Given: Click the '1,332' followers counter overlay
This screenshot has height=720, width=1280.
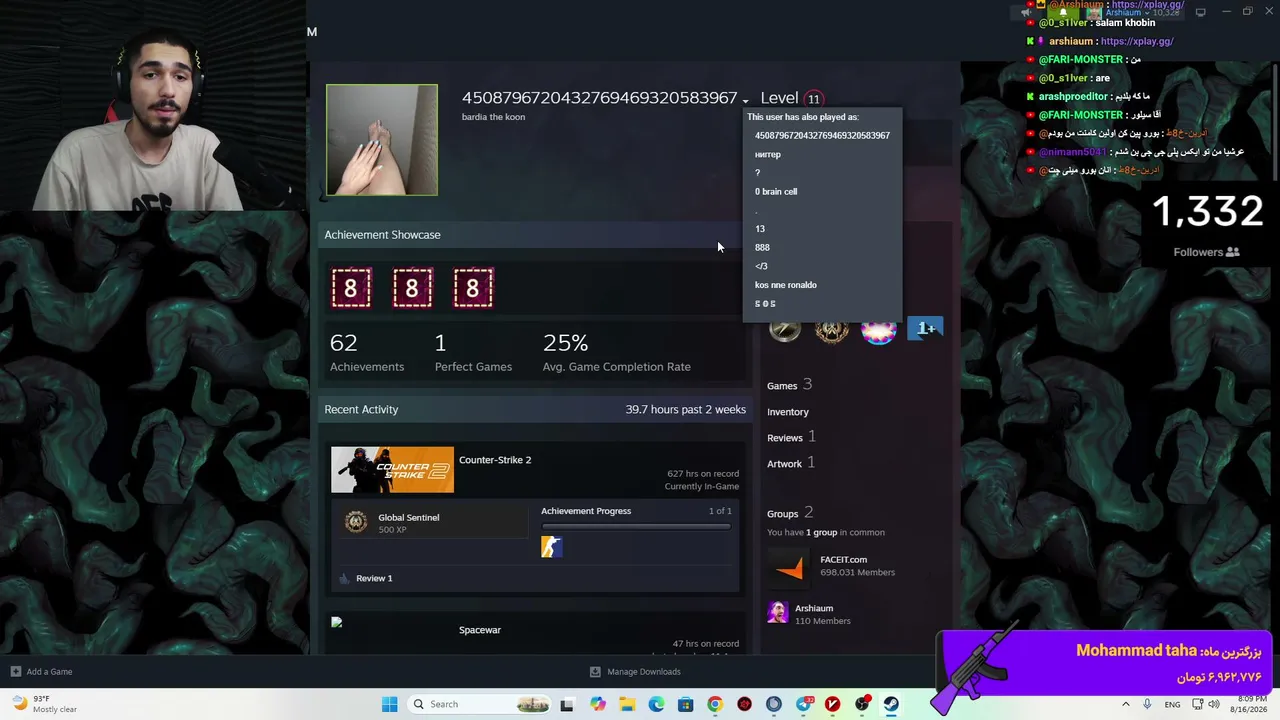Looking at the screenshot, I should (1208, 211).
